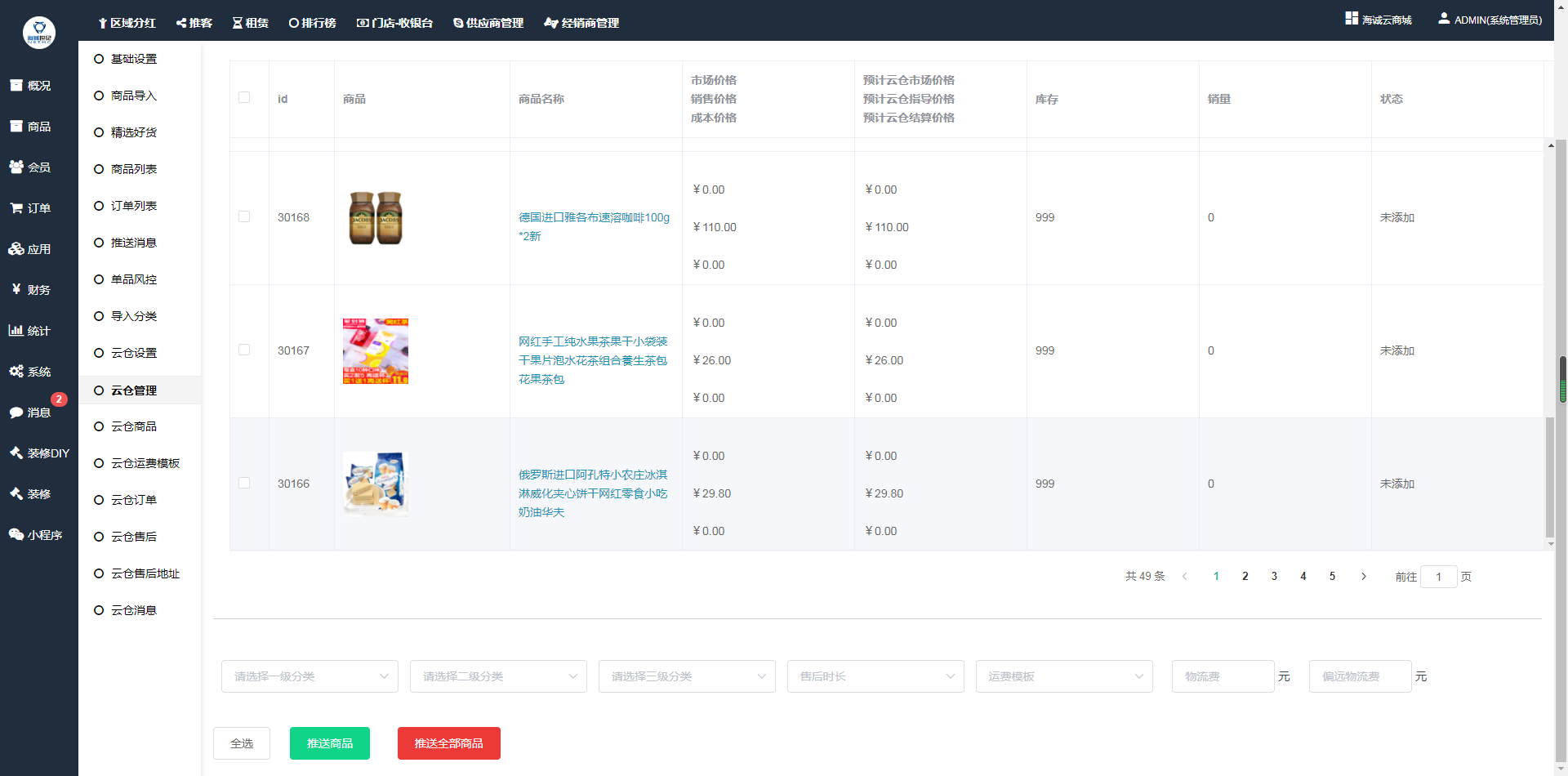The height and width of the screenshot is (776, 1568).
Task: Click the 全选 button
Action: 242,743
